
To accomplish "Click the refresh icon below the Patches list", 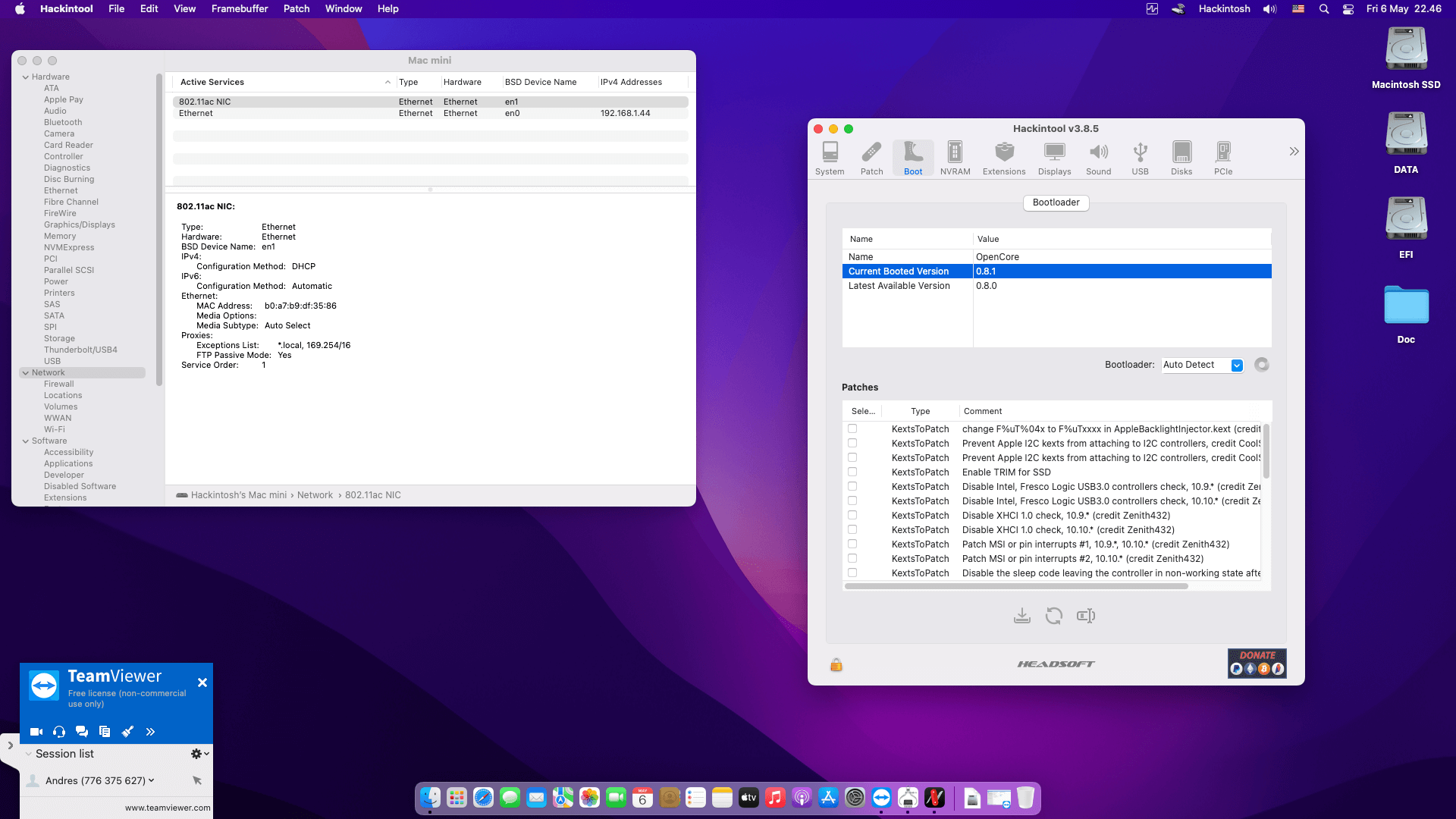I will [x=1054, y=616].
